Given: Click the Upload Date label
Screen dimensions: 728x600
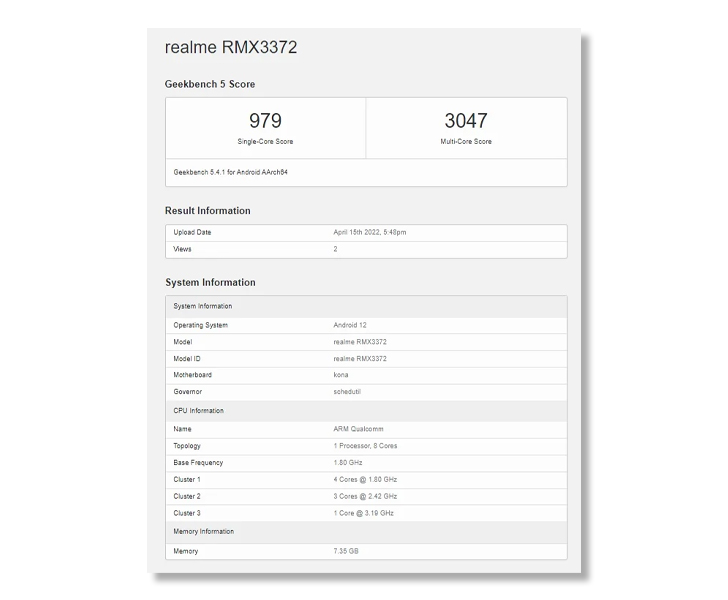Looking at the screenshot, I should point(192,232).
